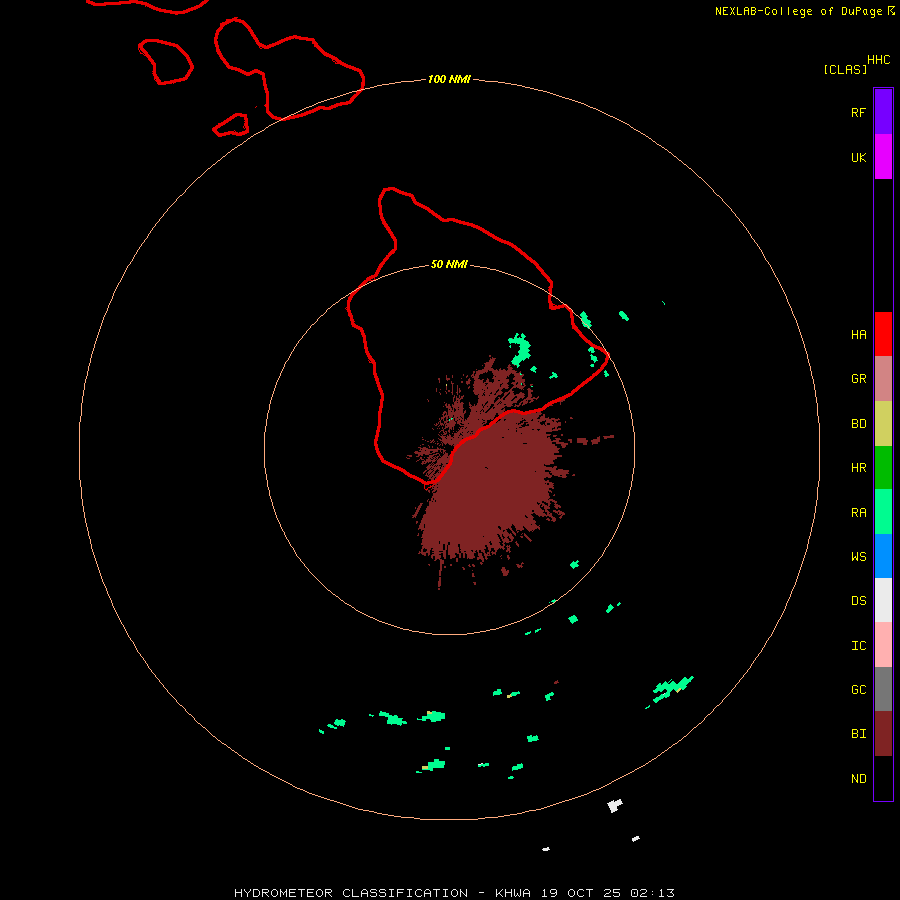900x900 pixels.
Task: Click the HR dark green legend swatch
Action: pos(883,468)
